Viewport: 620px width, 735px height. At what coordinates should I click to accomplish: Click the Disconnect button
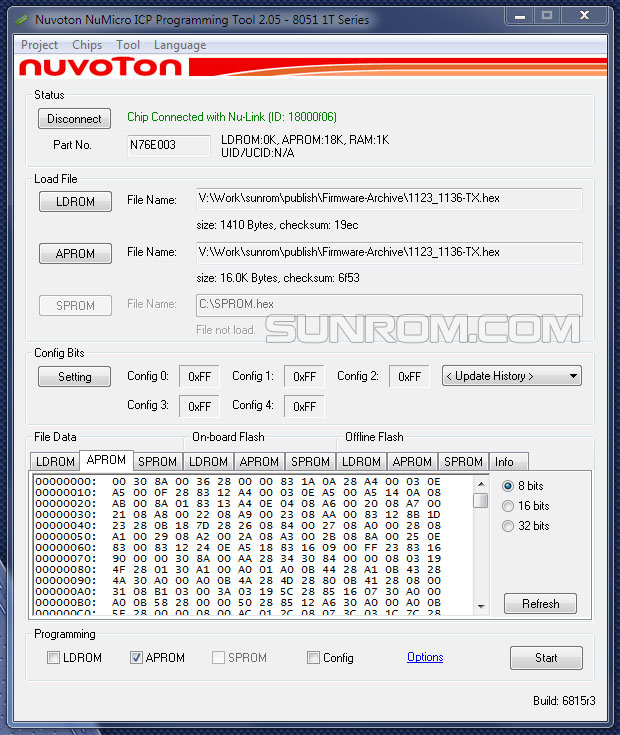(75, 119)
